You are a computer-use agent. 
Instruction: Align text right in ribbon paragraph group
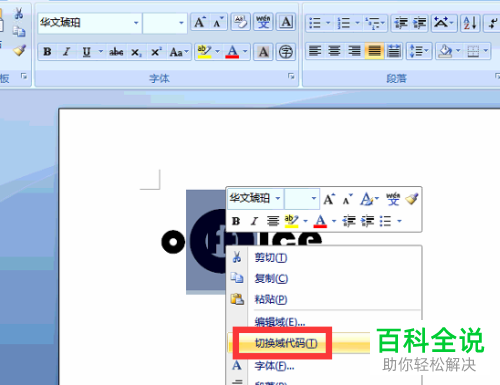point(354,51)
